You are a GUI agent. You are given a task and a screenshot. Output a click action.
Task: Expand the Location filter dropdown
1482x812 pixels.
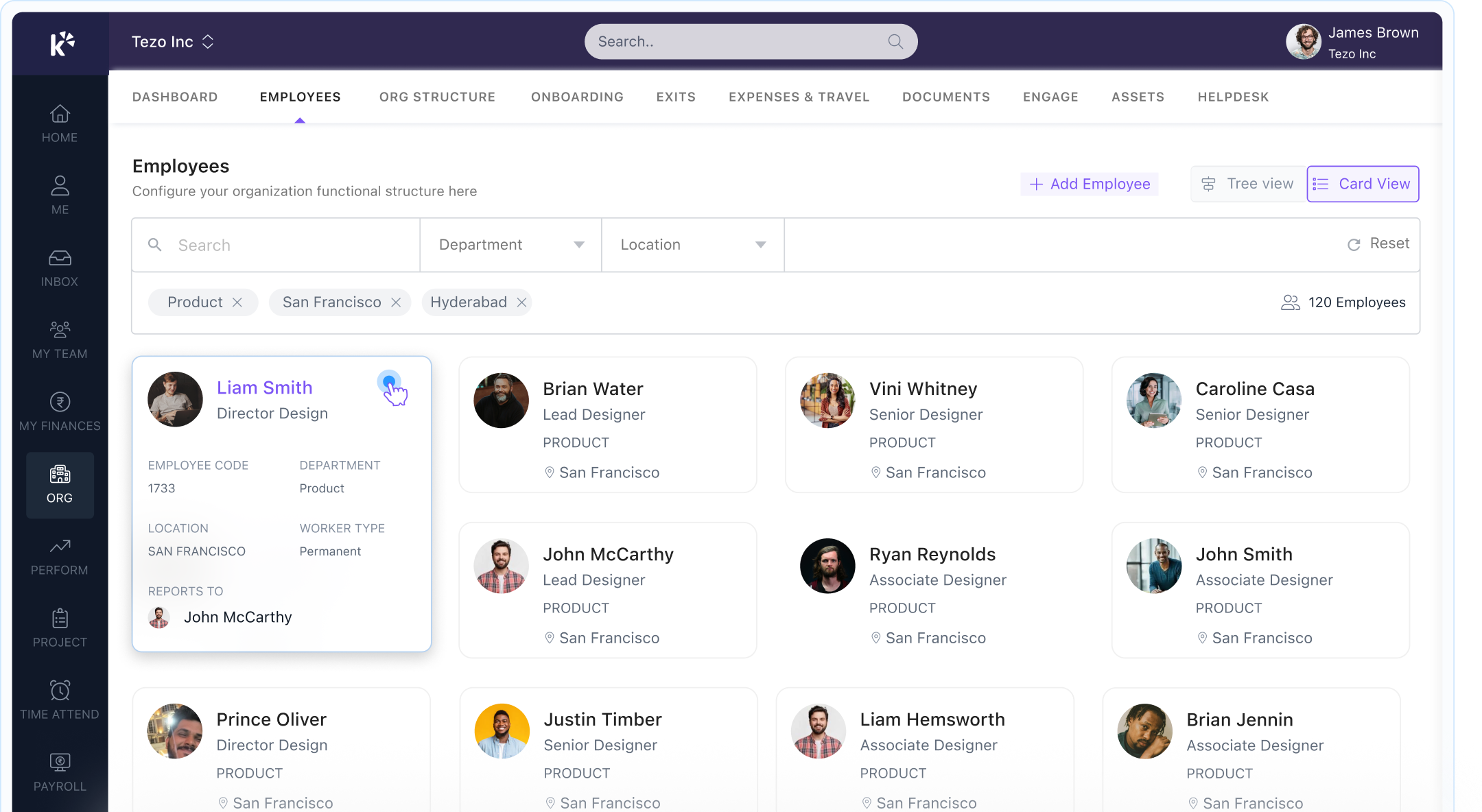(x=692, y=245)
